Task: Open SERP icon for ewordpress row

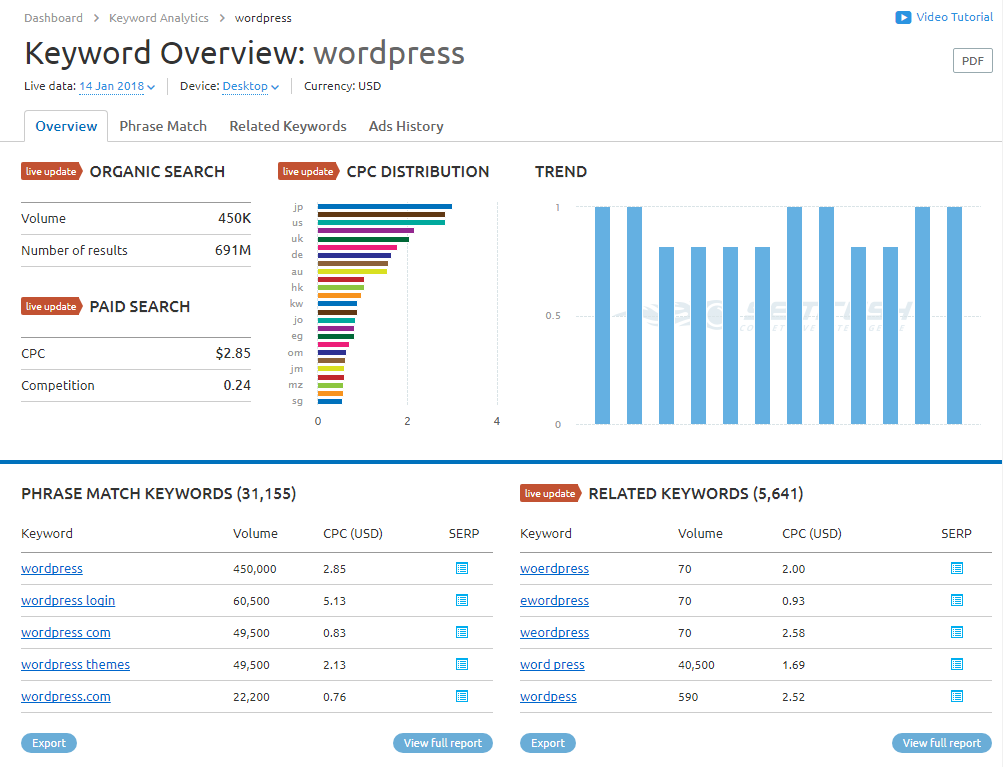Action: pyautogui.click(x=957, y=600)
